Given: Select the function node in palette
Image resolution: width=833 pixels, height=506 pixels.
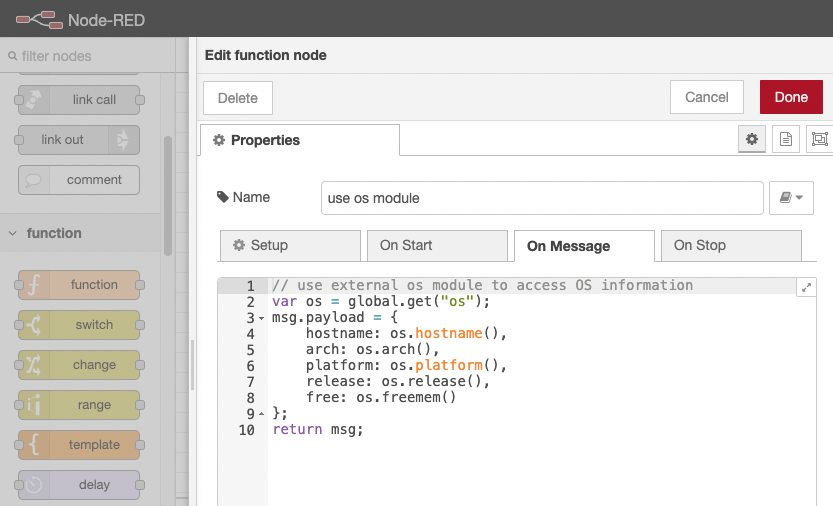Looking at the screenshot, I should click(79, 285).
